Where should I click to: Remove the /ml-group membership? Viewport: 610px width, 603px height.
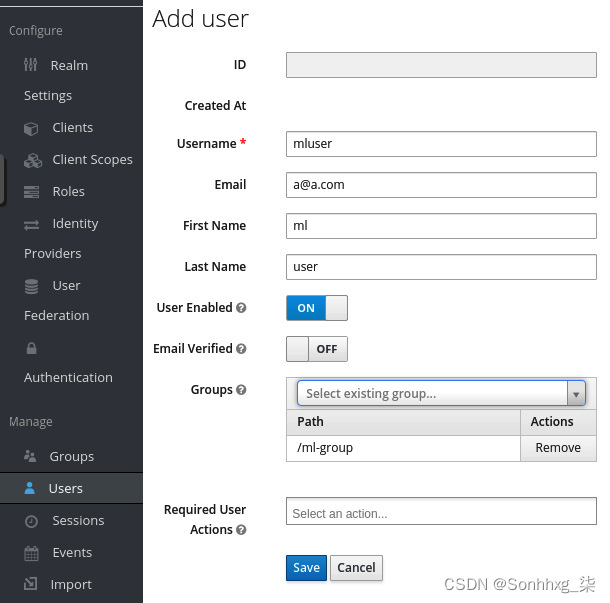click(558, 448)
